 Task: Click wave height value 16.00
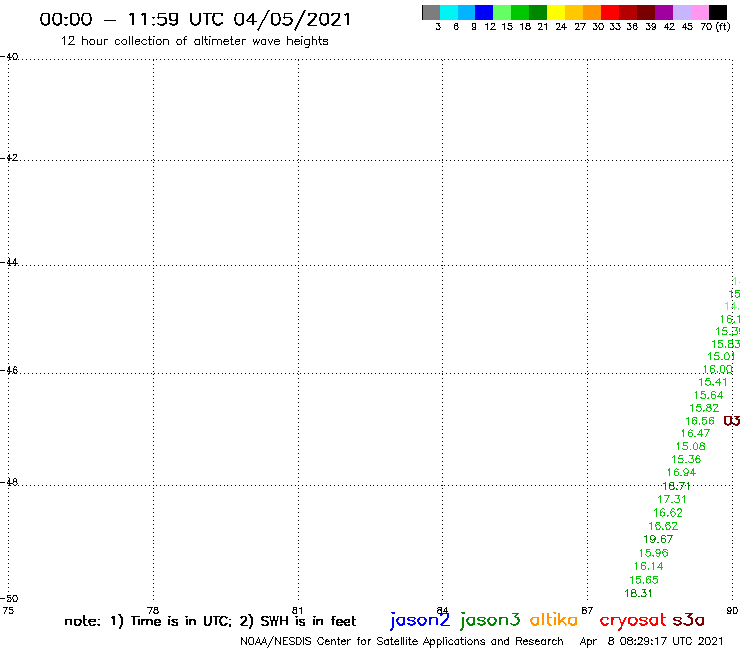coord(717,369)
